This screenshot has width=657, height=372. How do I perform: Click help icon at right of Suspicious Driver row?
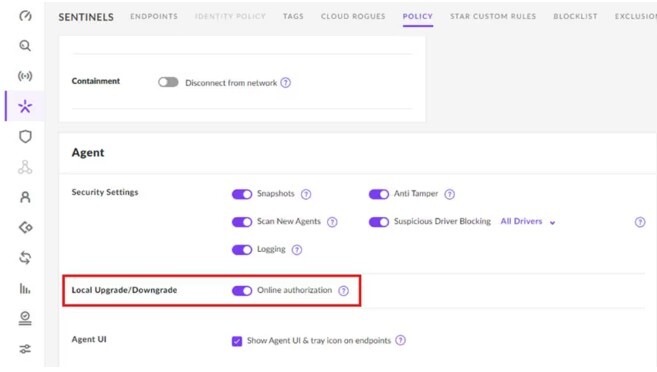click(x=640, y=222)
